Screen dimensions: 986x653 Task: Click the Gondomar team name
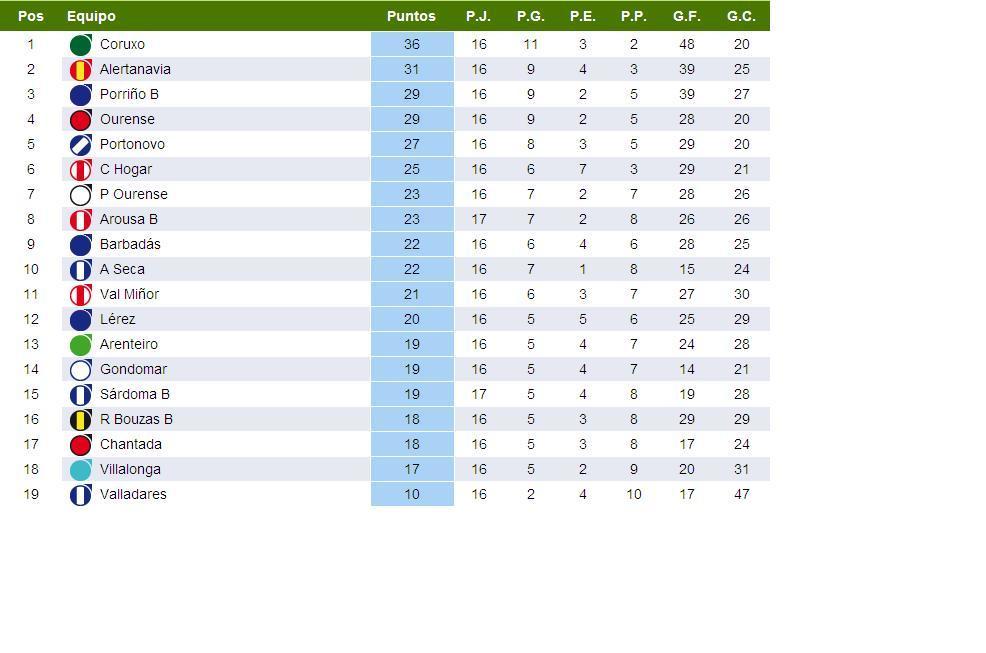click(133, 369)
